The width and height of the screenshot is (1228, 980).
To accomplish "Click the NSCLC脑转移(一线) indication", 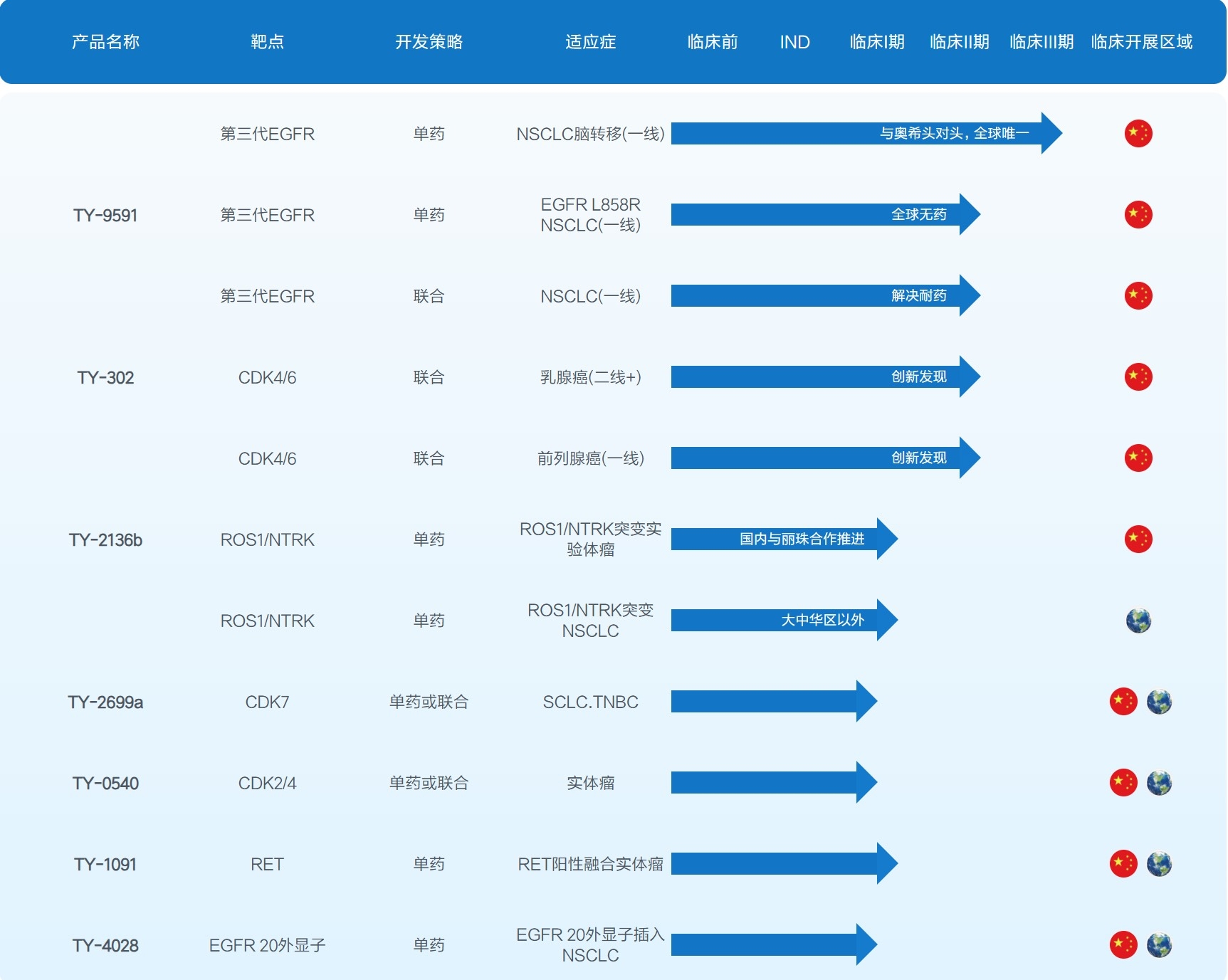I will [590, 134].
